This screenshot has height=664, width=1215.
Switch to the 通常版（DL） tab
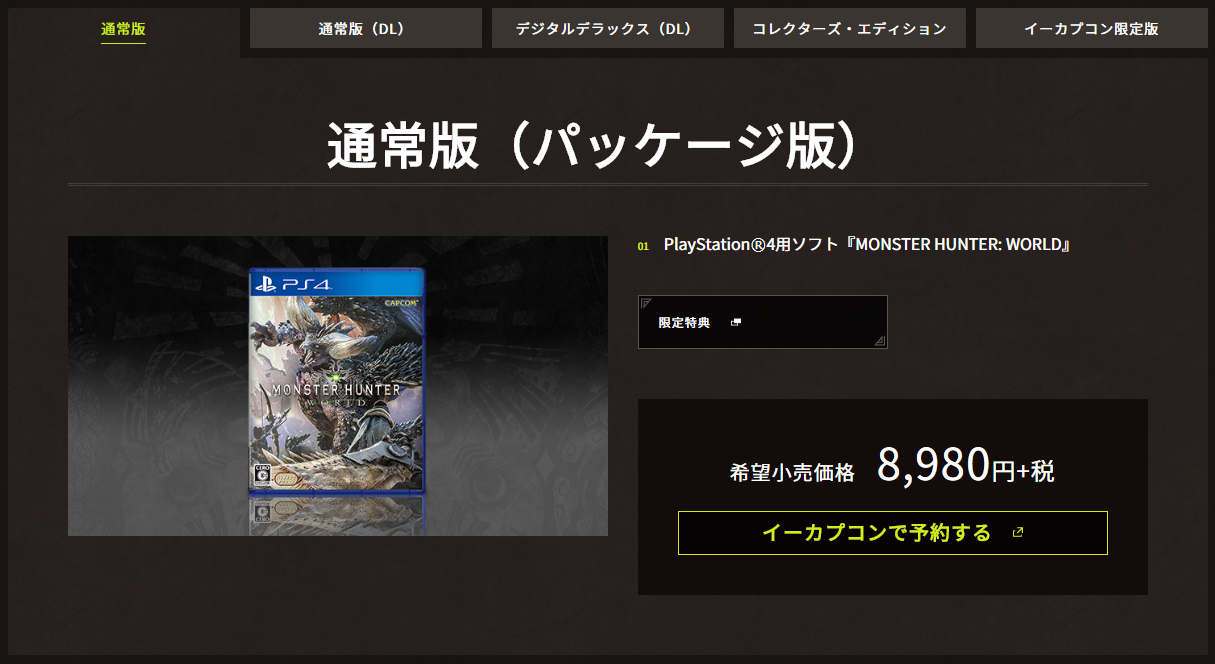(x=366, y=28)
